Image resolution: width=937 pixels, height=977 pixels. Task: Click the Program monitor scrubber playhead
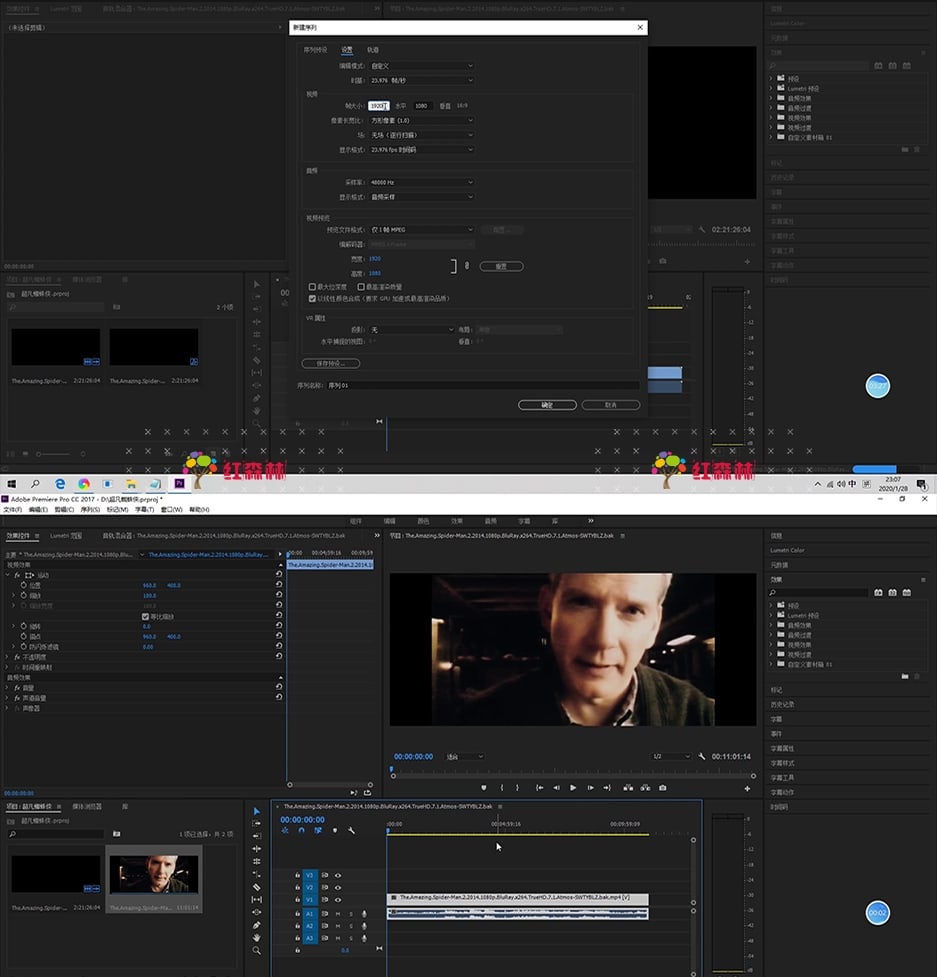[x=392, y=771]
